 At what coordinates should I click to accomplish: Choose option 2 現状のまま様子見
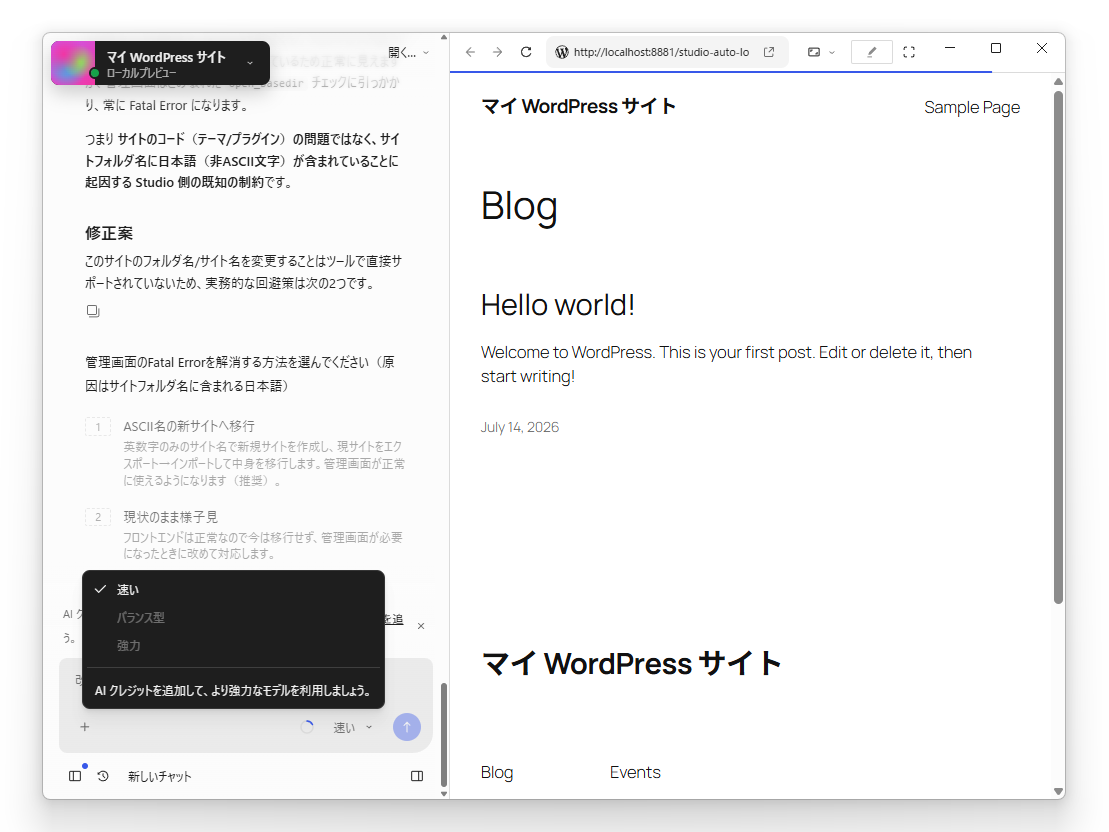click(x=245, y=534)
